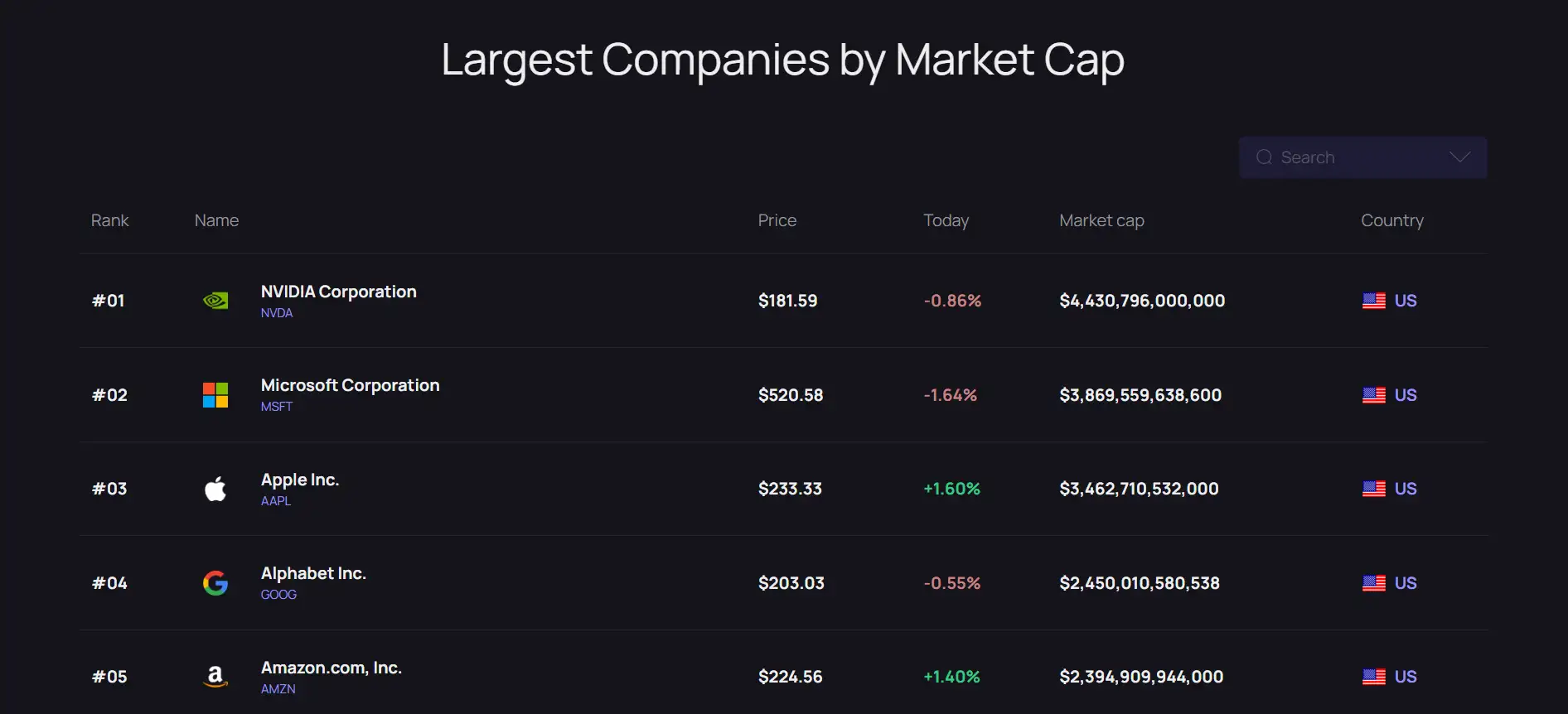Sort by the Price column header

[777, 220]
